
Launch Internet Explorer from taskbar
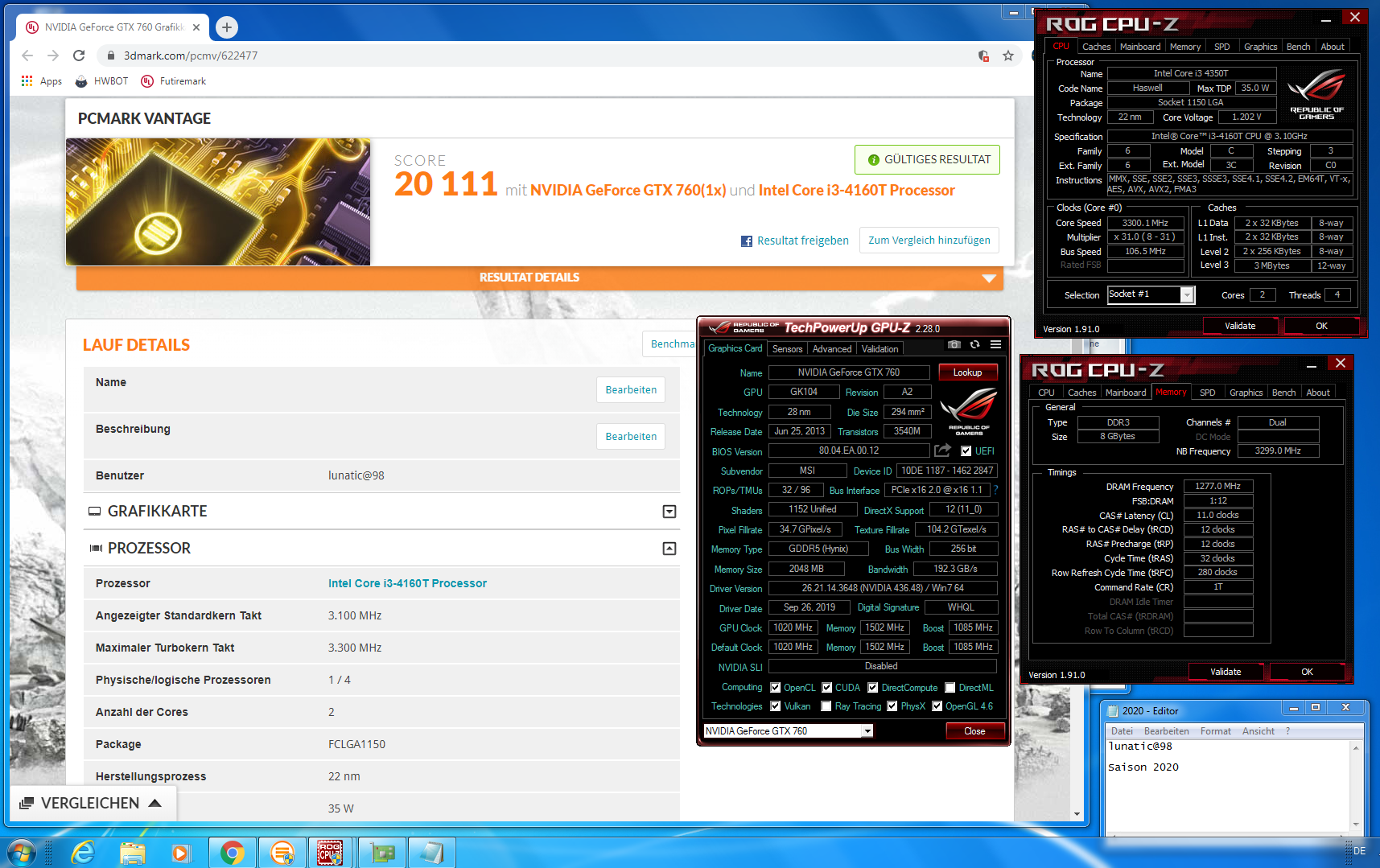point(83,853)
